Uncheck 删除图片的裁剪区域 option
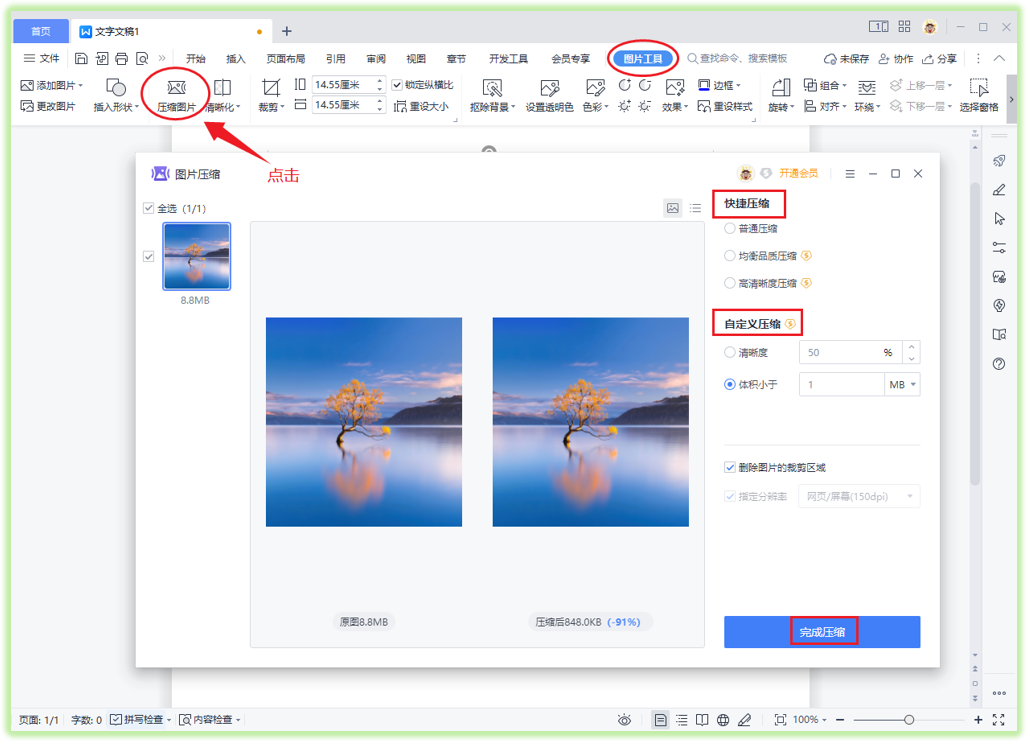Screen dimensions: 1028x742 pos(730,466)
